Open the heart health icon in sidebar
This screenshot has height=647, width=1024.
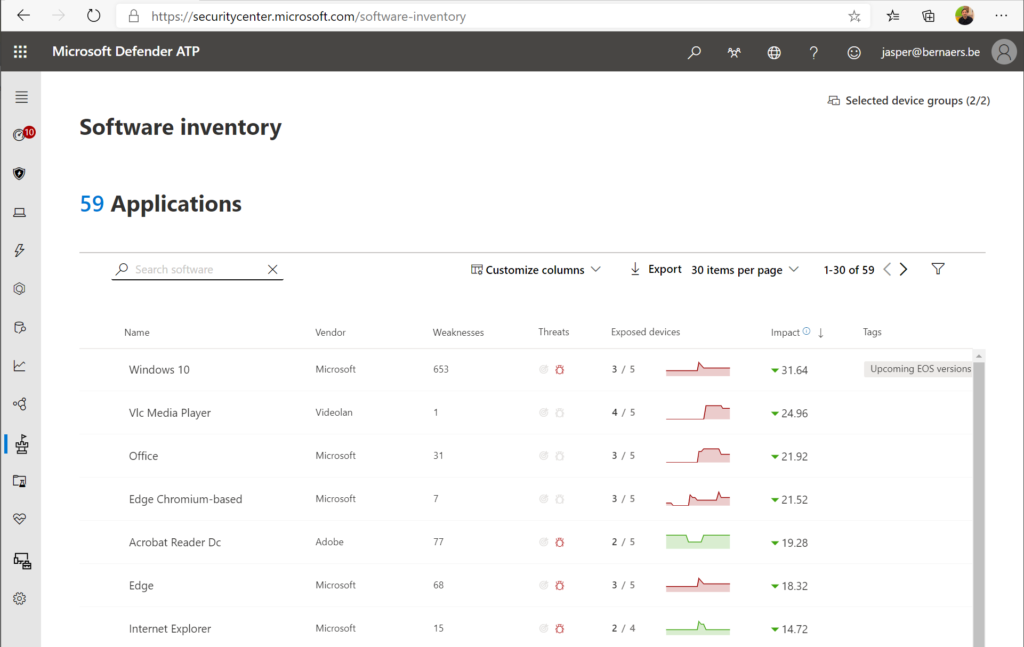(20, 519)
